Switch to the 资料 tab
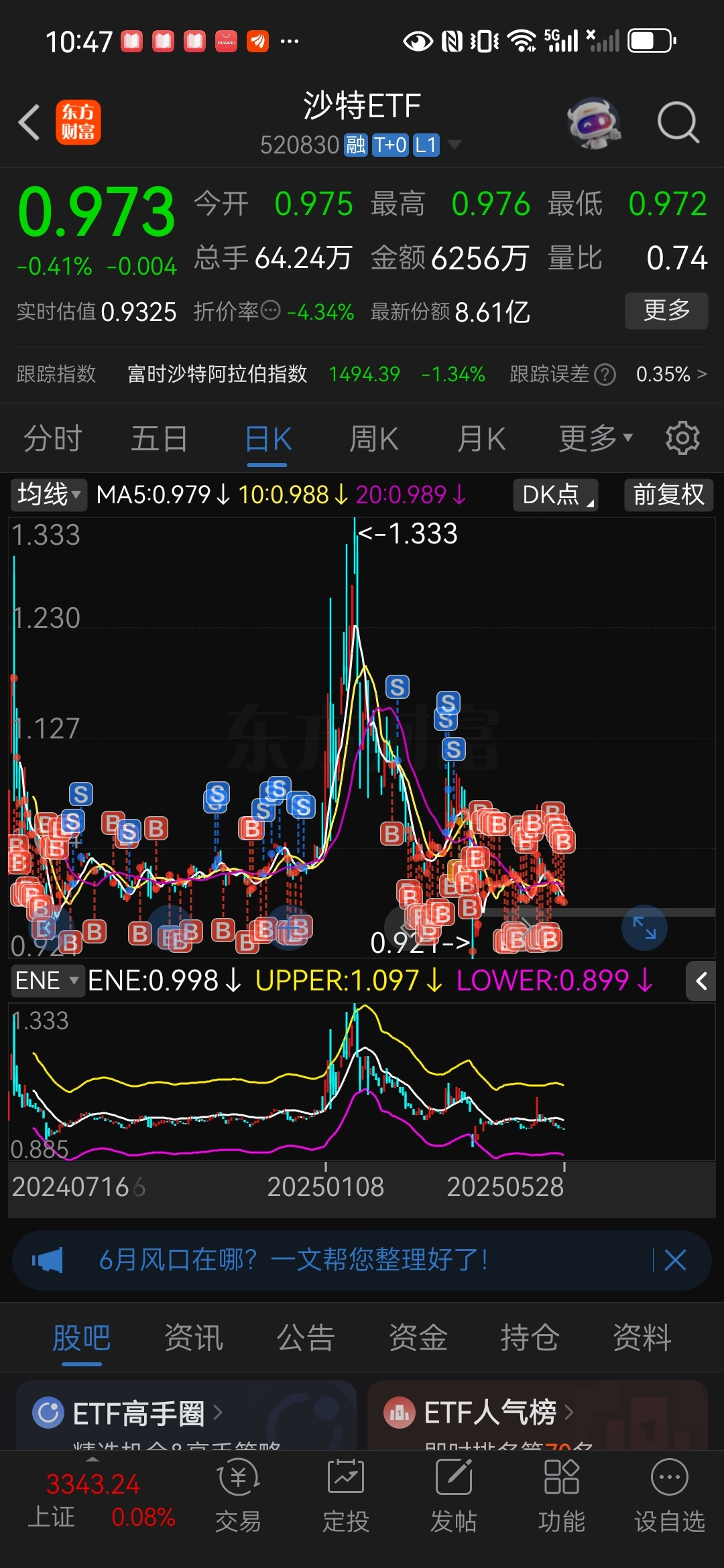Screen dimensions: 724x1568 point(642,1338)
